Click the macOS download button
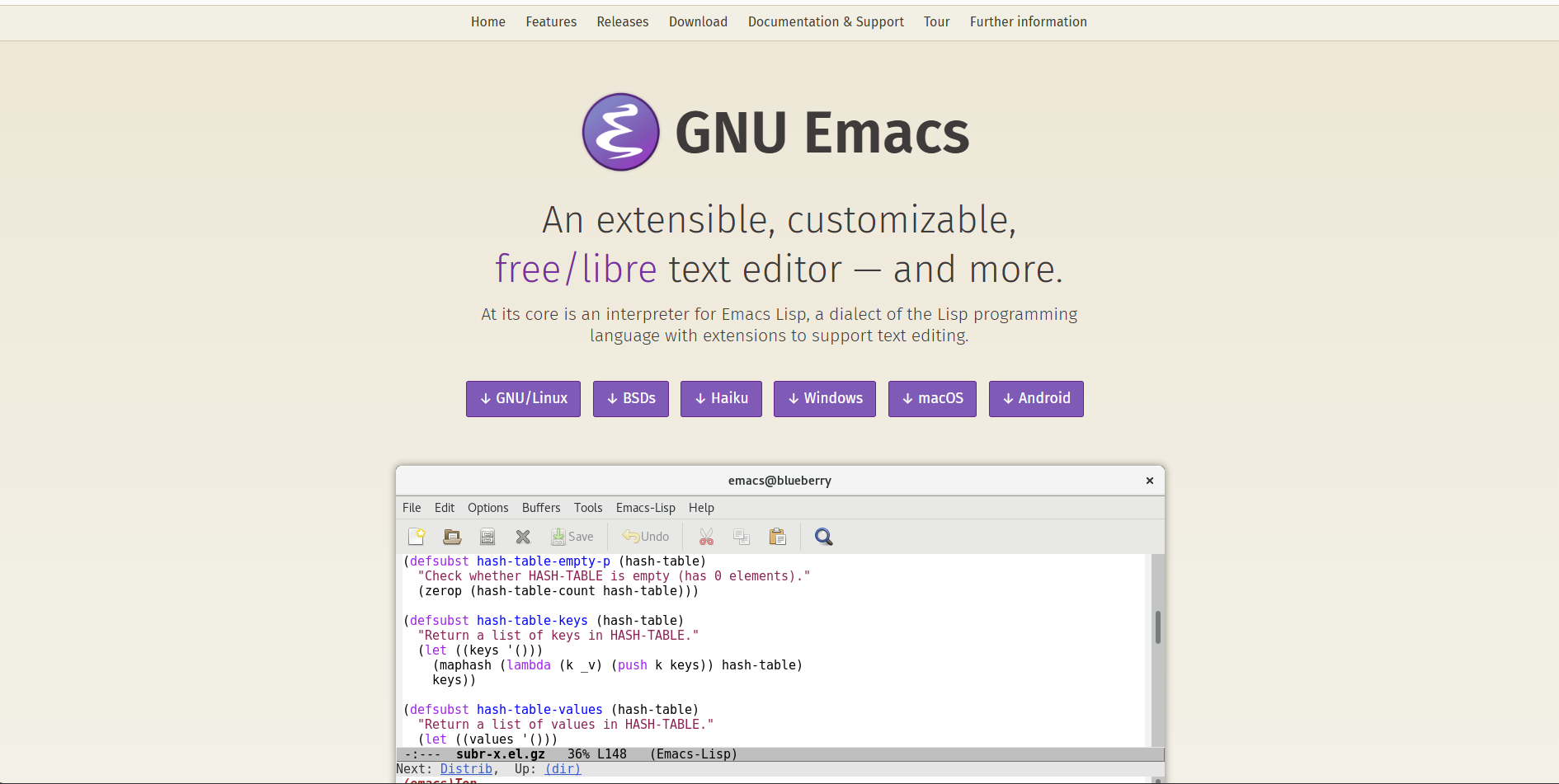 pyautogui.click(x=932, y=399)
